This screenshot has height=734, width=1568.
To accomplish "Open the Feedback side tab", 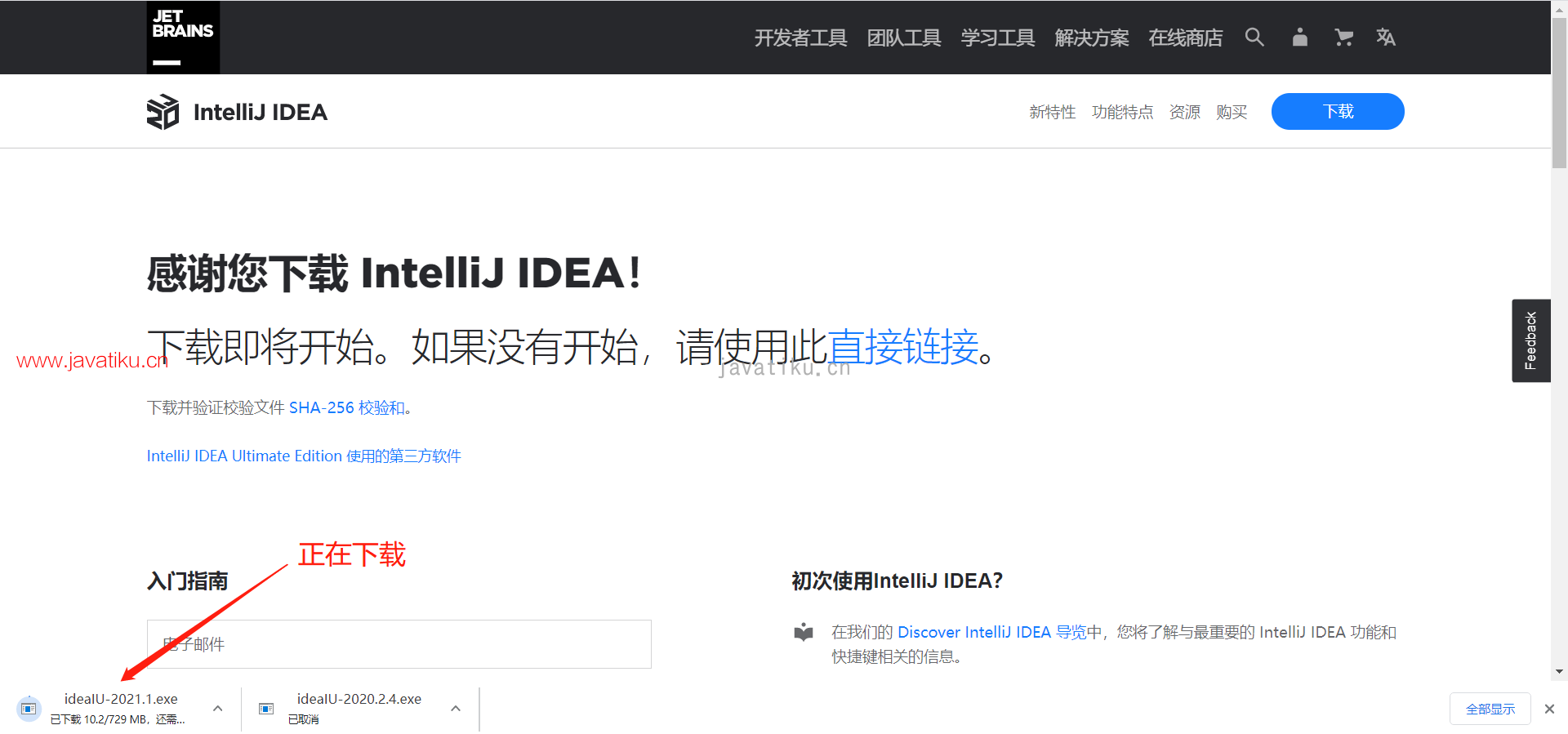I will point(1531,340).
